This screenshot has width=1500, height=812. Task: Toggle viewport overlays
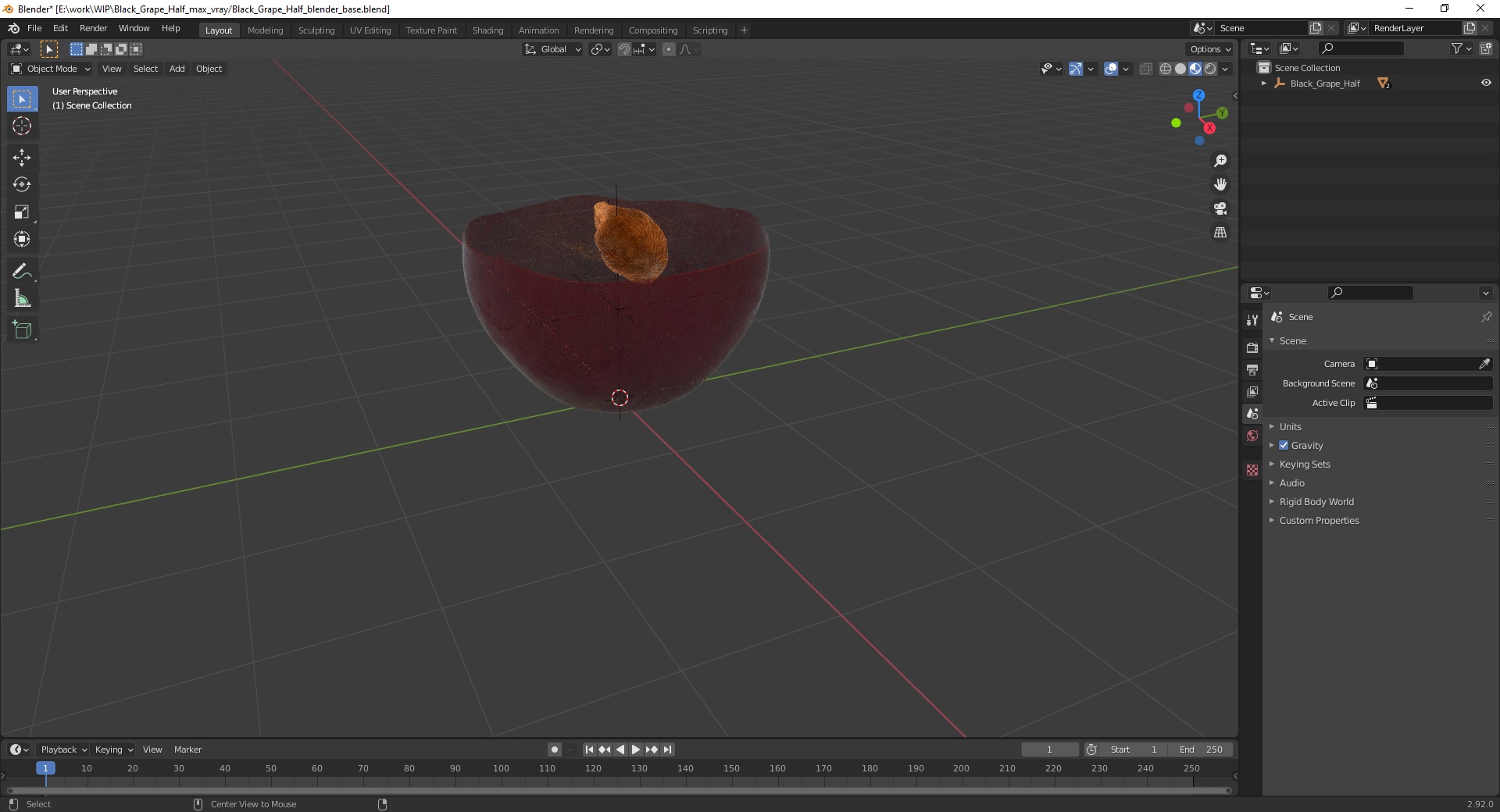(1111, 69)
